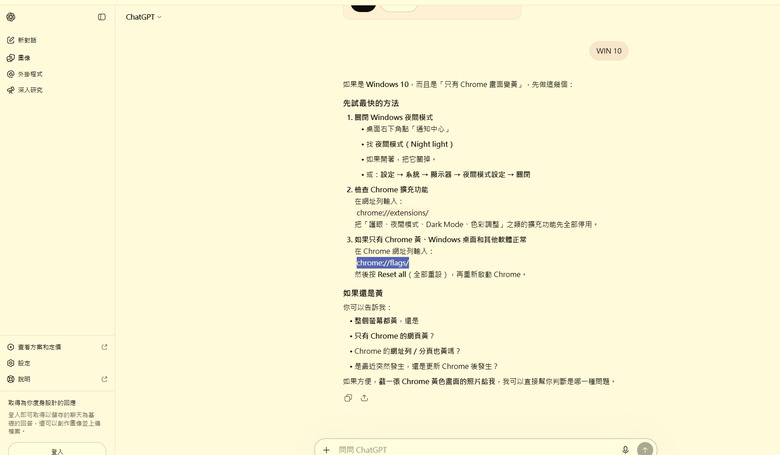This screenshot has height=455, width=780.
Task: Click the 截一張 Chrome 黃色畫面的照片 line
Action: coord(479,381)
